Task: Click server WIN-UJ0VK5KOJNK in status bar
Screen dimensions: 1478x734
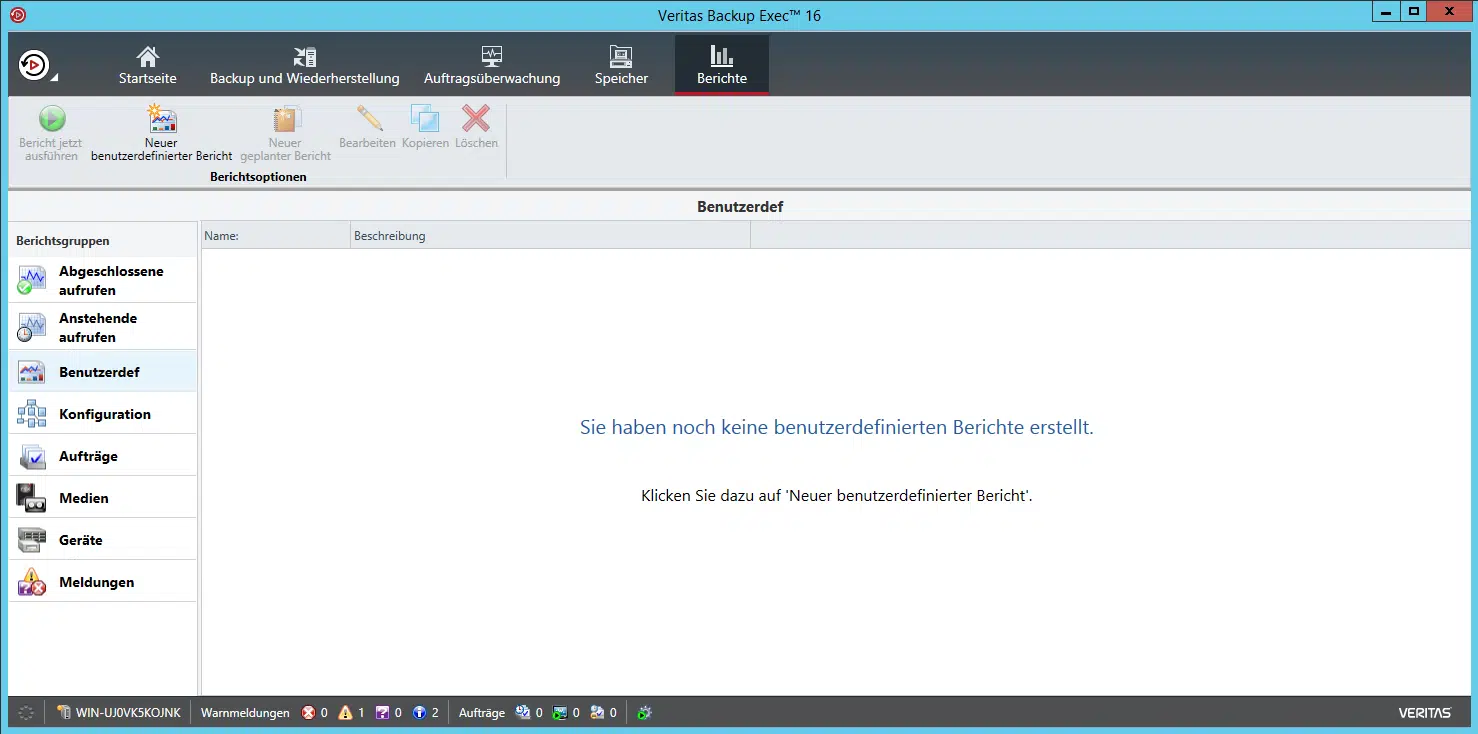Action: click(x=119, y=713)
